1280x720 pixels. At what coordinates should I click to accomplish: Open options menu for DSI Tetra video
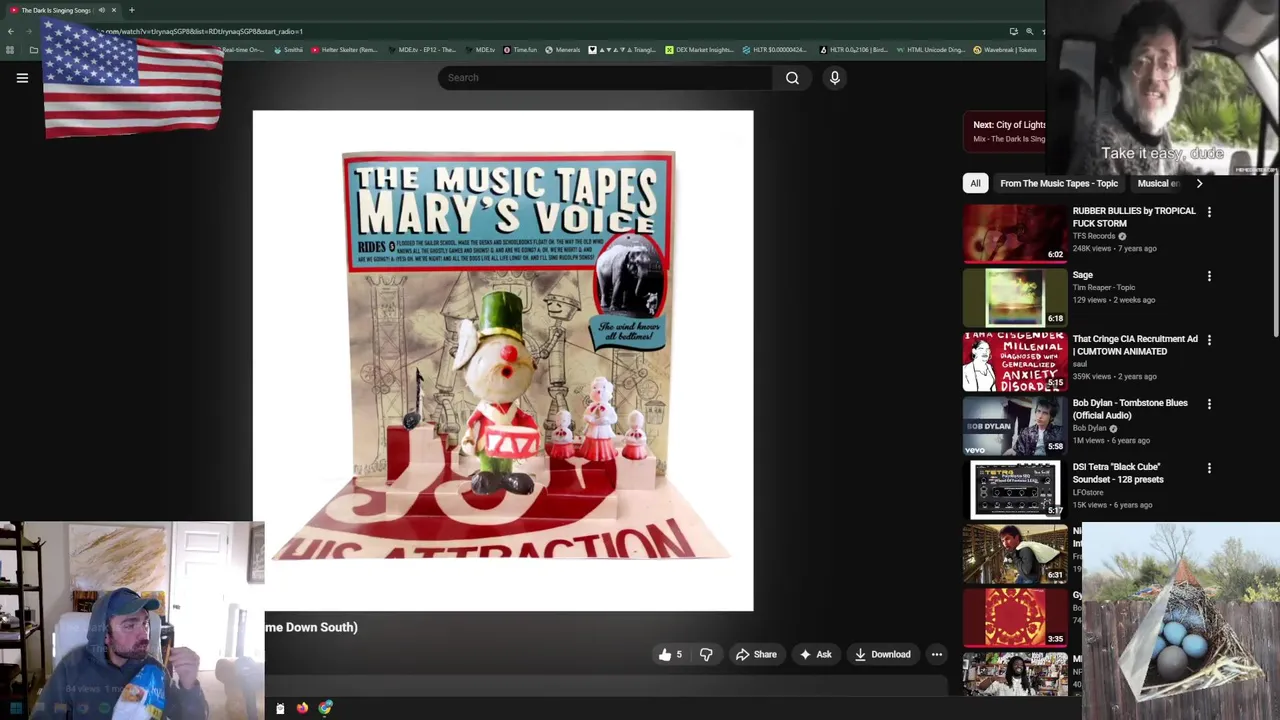(1209, 468)
